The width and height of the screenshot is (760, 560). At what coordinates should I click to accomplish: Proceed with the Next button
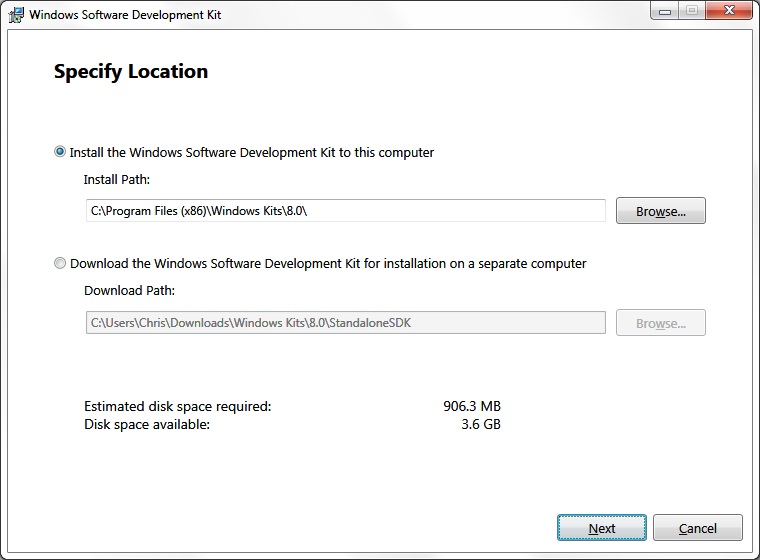coord(602,528)
